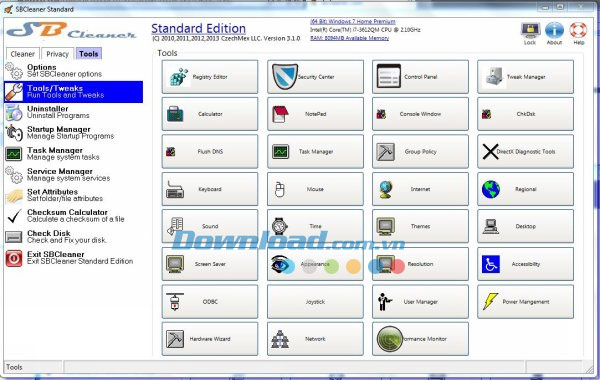Click Exit SBCleaner in sidebar
Screen dimensions: 600x380
73,258
